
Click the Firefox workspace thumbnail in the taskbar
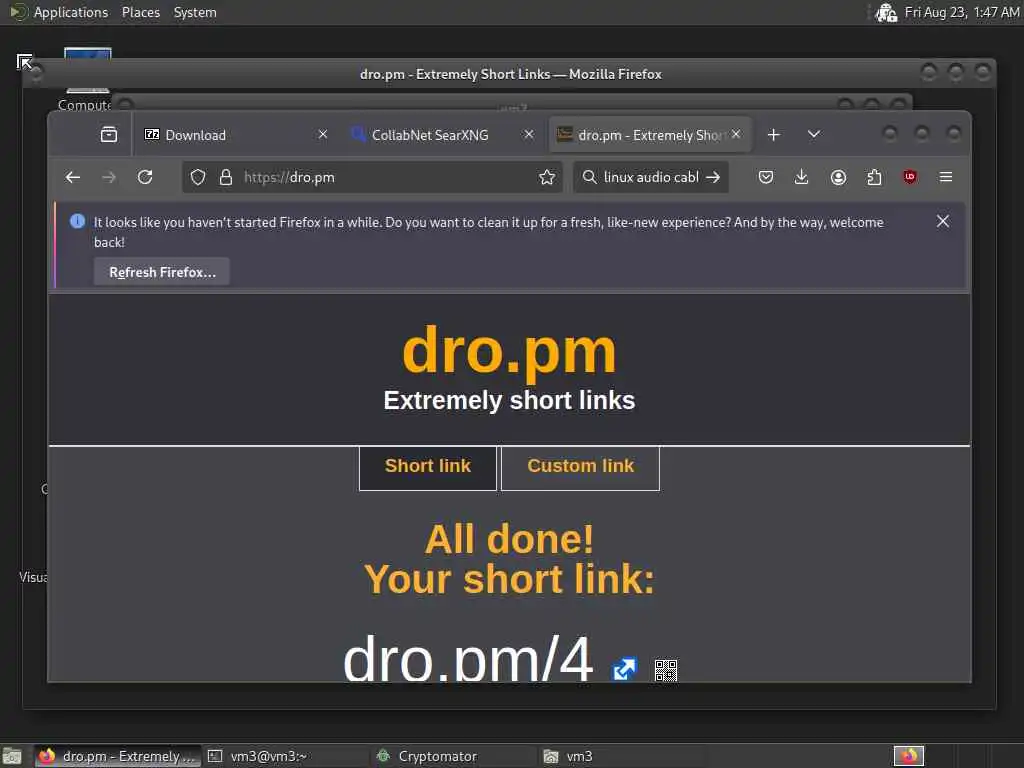908,756
